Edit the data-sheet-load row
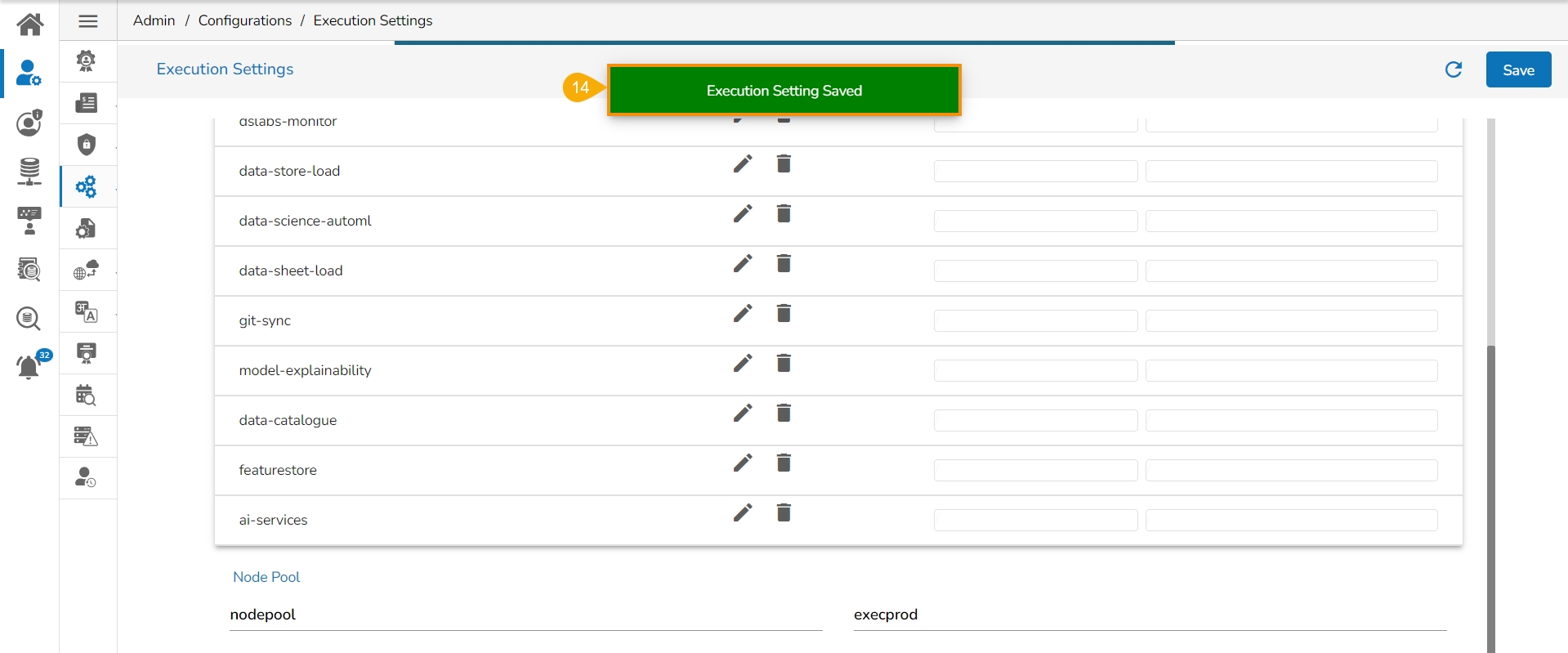The height and width of the screenshot is (653, 1568). (743, 263)
